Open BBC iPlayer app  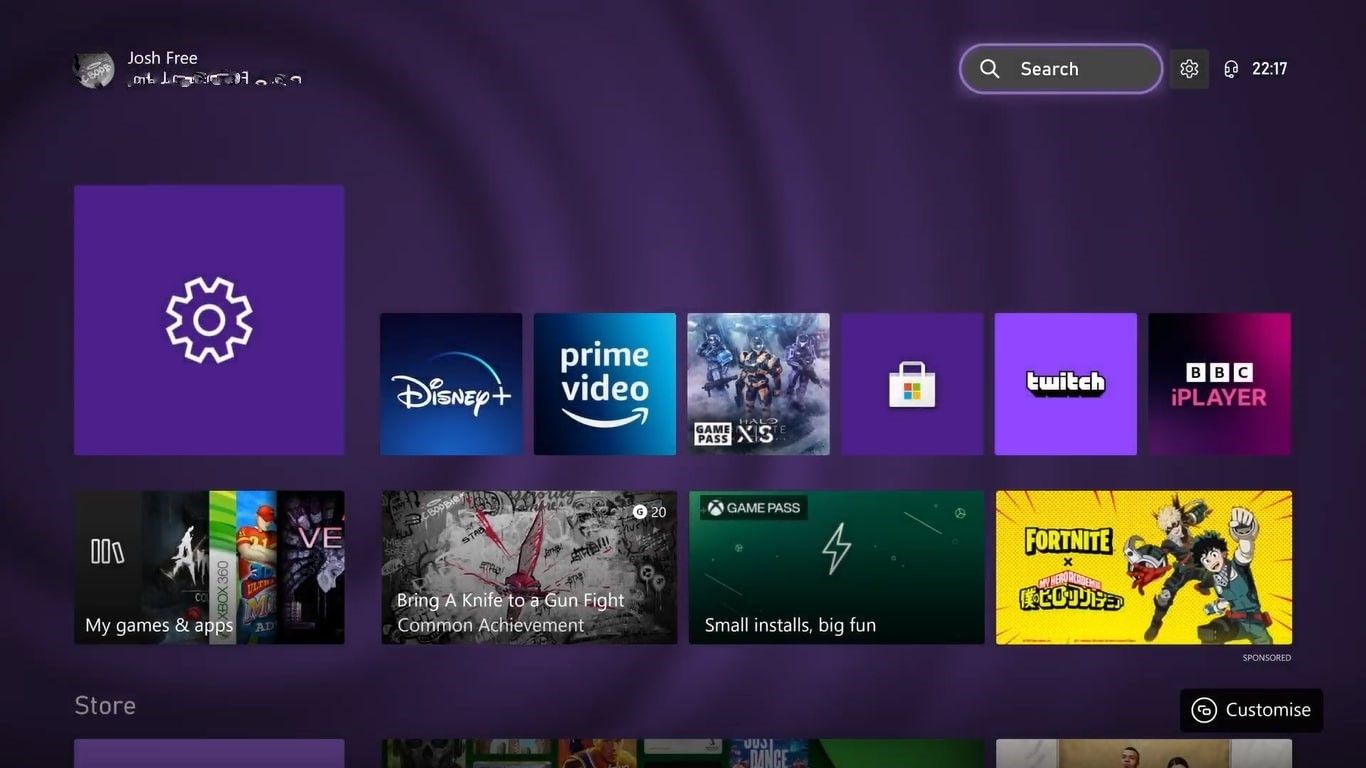click(1219, 384)
